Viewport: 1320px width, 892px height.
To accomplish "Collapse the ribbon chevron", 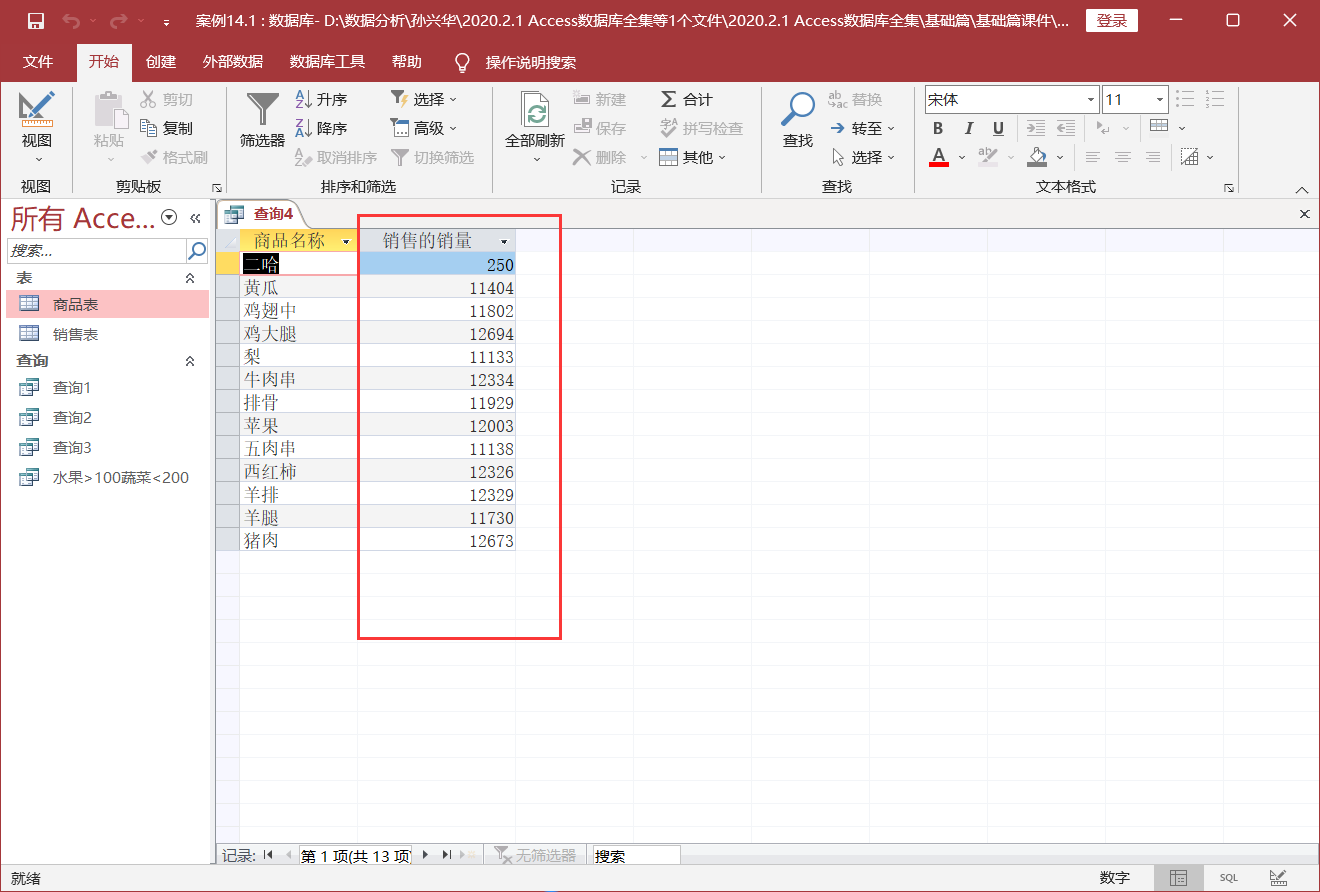I will coord(1302,189).
